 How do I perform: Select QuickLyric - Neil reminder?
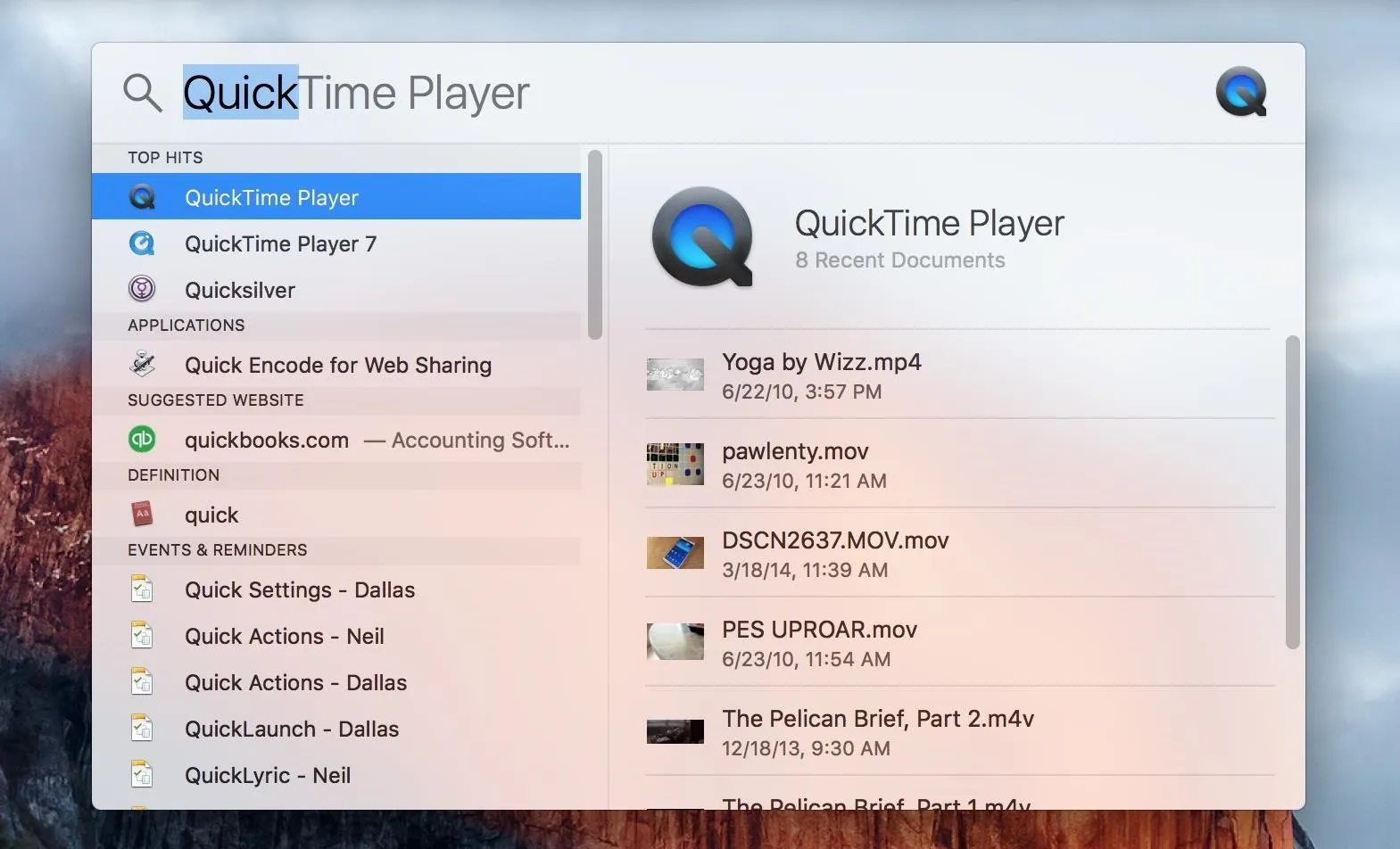[336, 775]
